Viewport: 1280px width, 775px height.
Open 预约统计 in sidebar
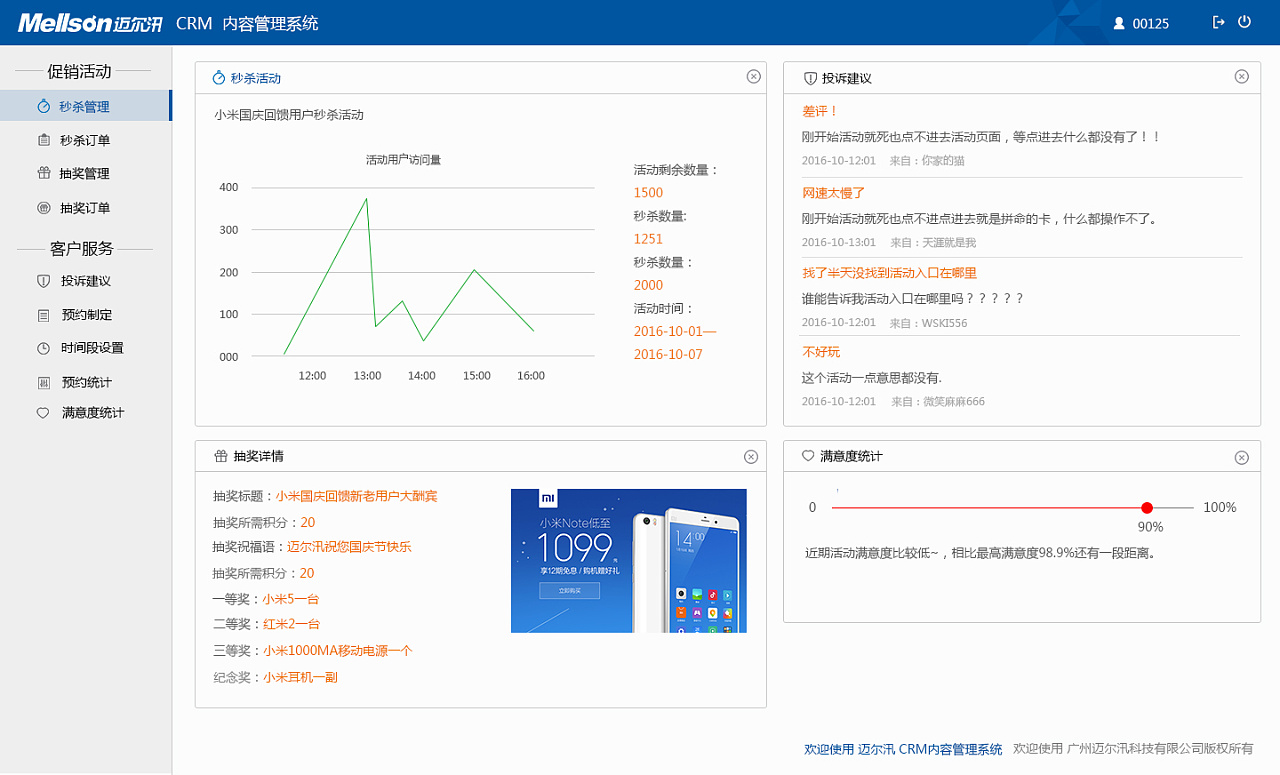(x=86, y=382)
